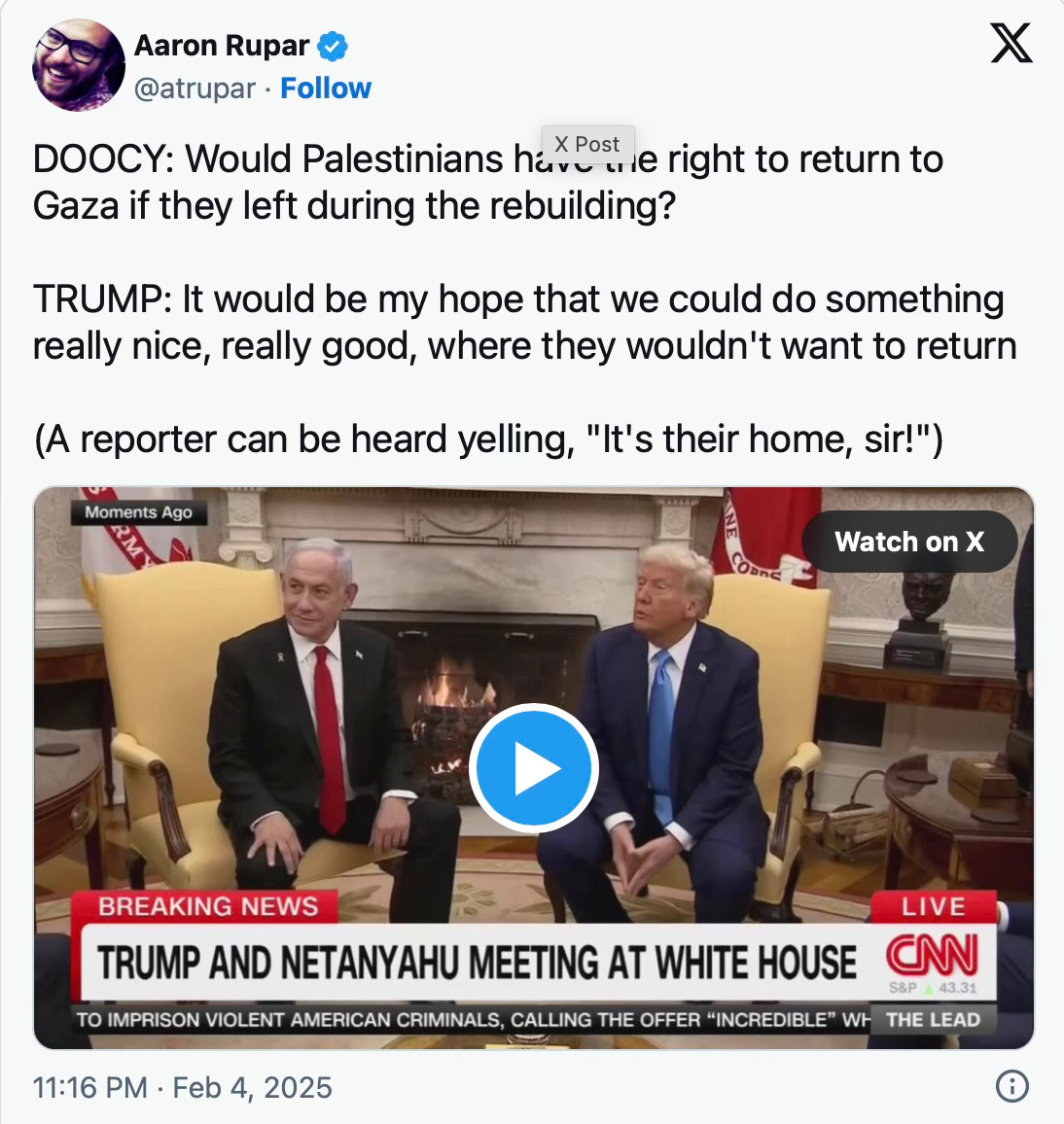This screenshot has height=1124, width=1064.
Task: Click THE LEAD show label
Action: (933, 1019)
